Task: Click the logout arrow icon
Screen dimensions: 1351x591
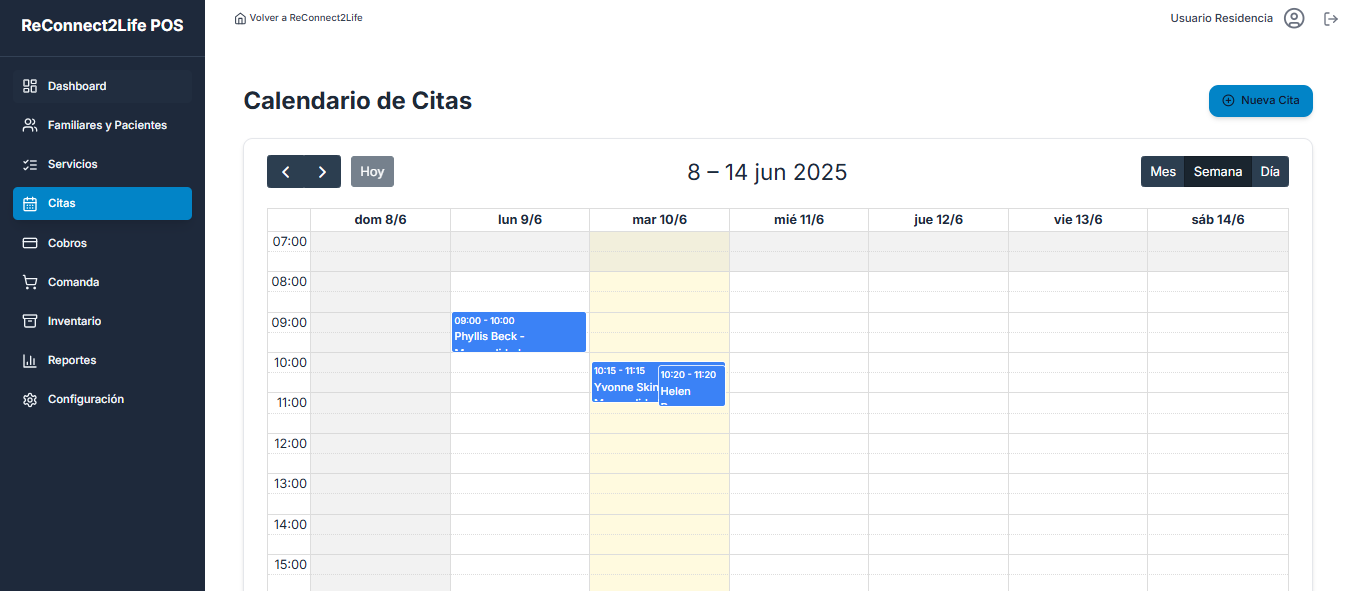Action: coord(1331,18)
